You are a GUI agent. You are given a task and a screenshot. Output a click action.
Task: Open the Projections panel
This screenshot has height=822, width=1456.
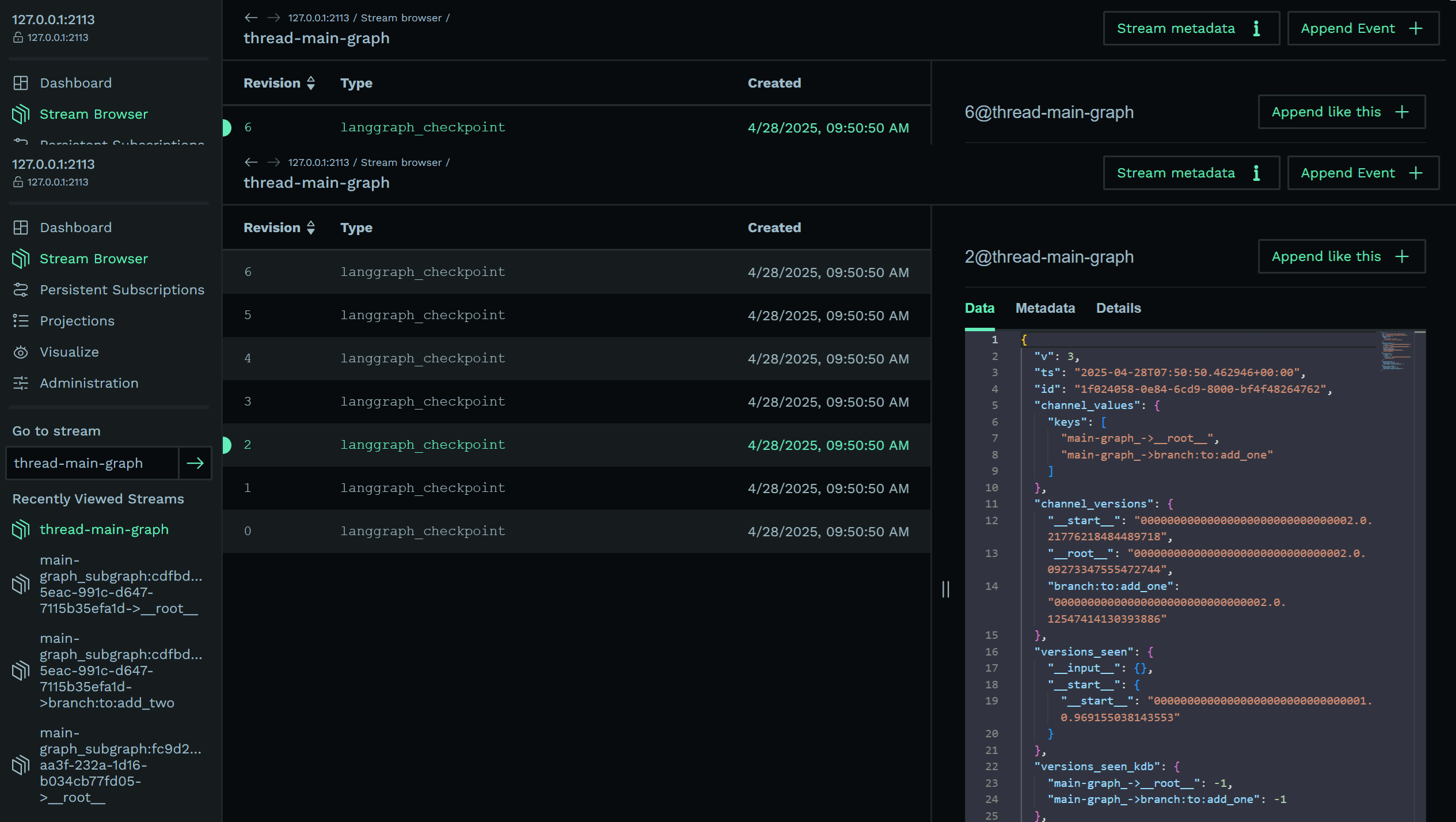[x=77, y=321]
